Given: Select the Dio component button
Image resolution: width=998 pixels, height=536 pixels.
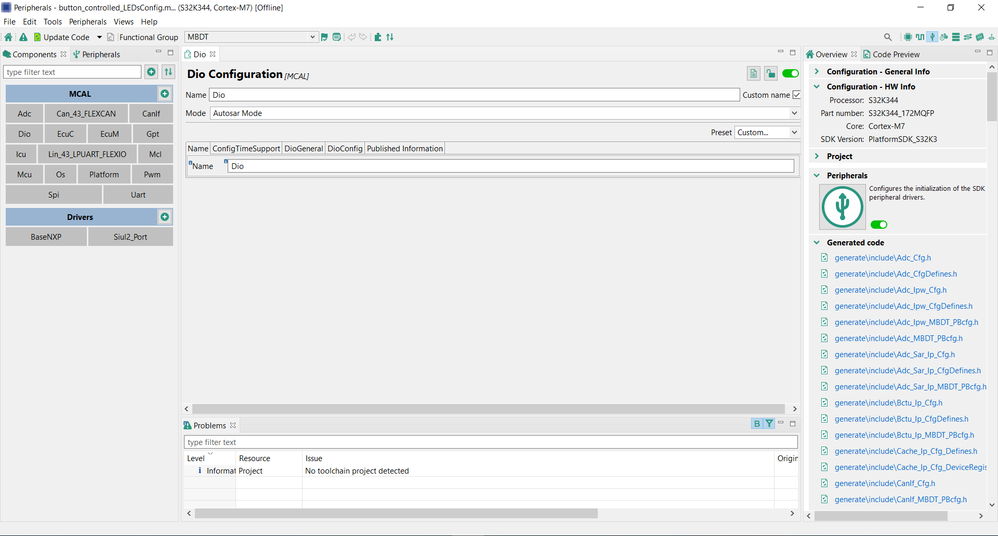Looking at the screenshot, I should [x=24, y=134].
